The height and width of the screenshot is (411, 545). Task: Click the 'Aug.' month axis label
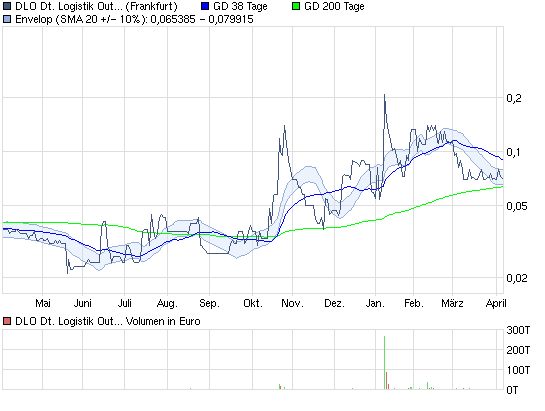pos(167,303)
